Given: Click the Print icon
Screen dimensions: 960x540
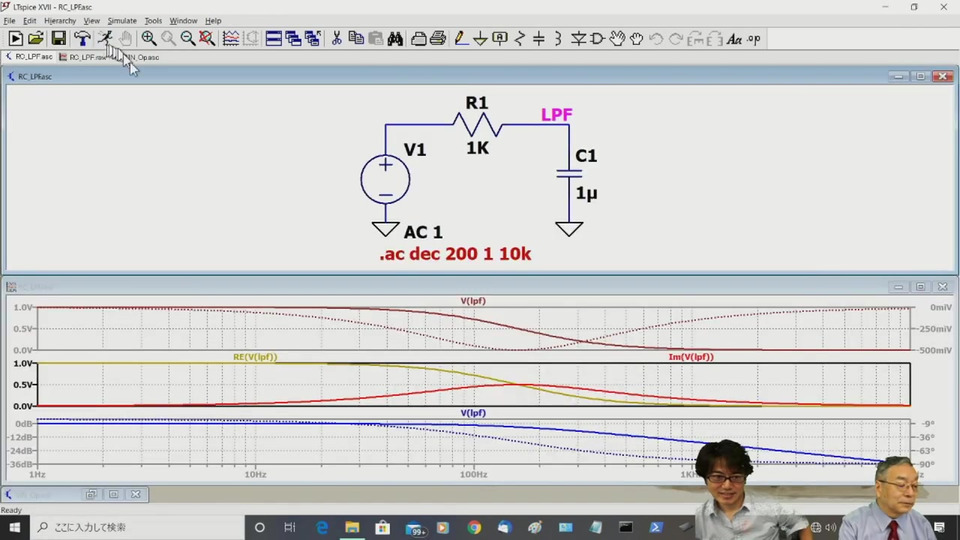Looking at the screenshot, I should (x=438, y=39).
